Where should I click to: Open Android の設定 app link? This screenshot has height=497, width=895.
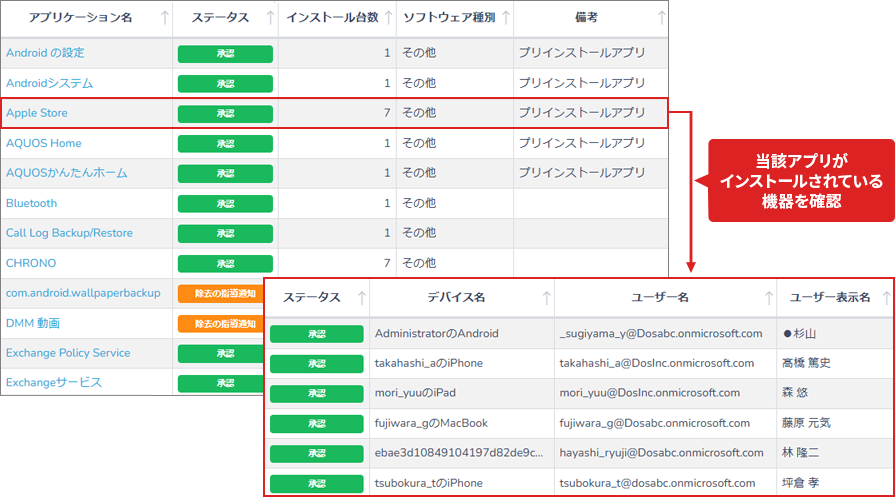[x=45, y=53]
